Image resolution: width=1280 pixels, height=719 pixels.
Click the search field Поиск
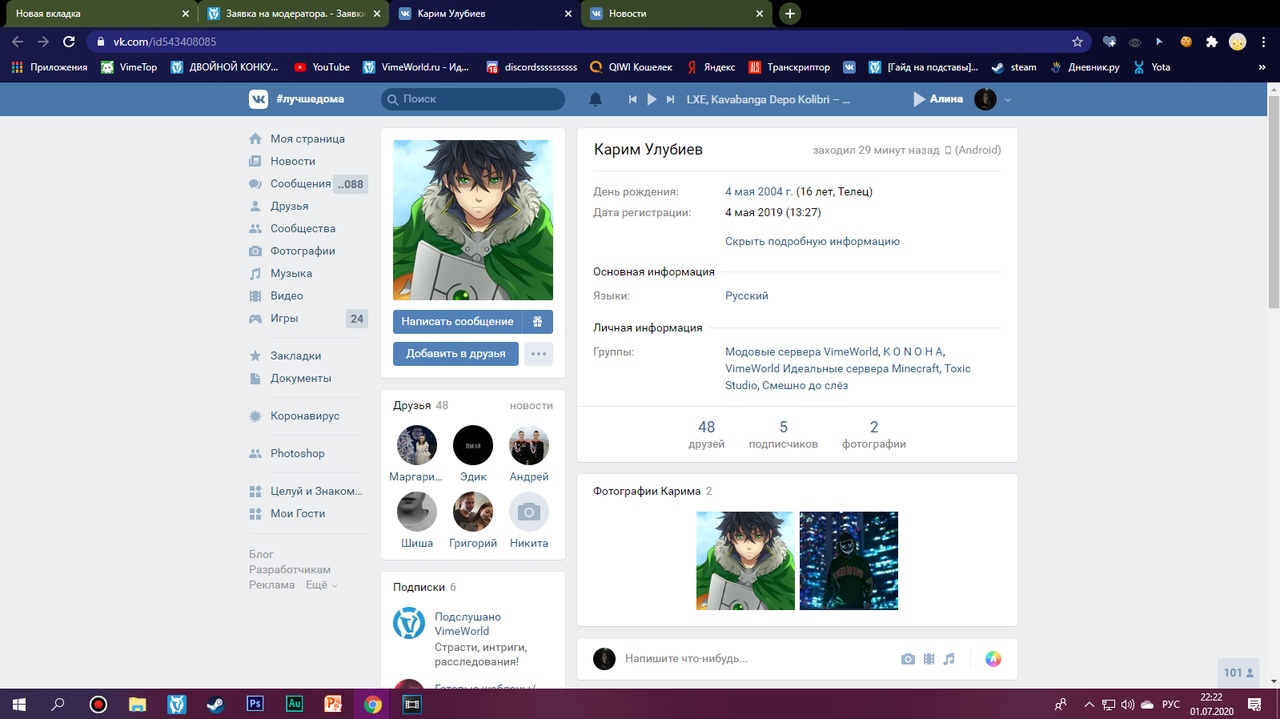[x=473, y=99]
